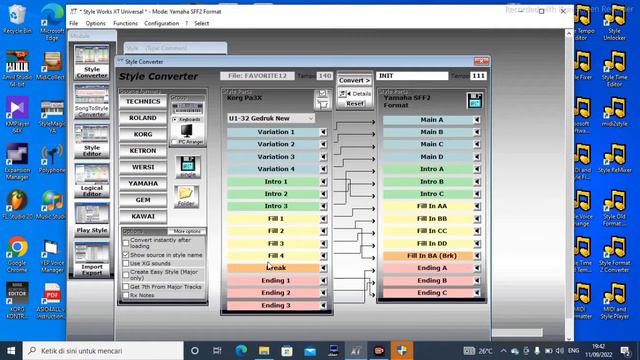Open the Options menu
Screen dimensions: 640x360
click(x=96, y=23)
